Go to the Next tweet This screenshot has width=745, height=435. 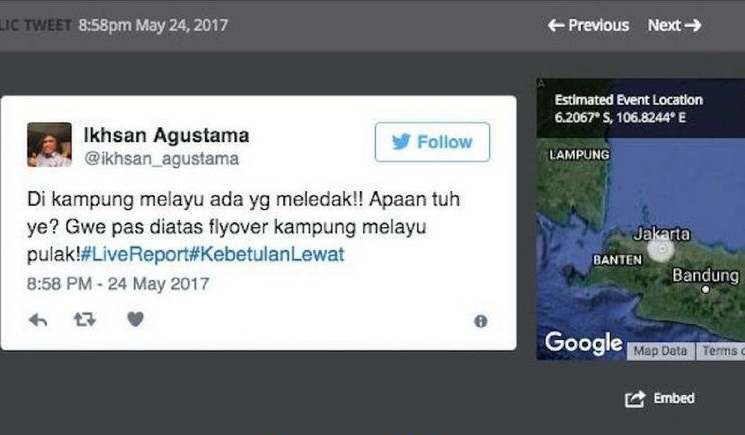(x=675, y=25)
